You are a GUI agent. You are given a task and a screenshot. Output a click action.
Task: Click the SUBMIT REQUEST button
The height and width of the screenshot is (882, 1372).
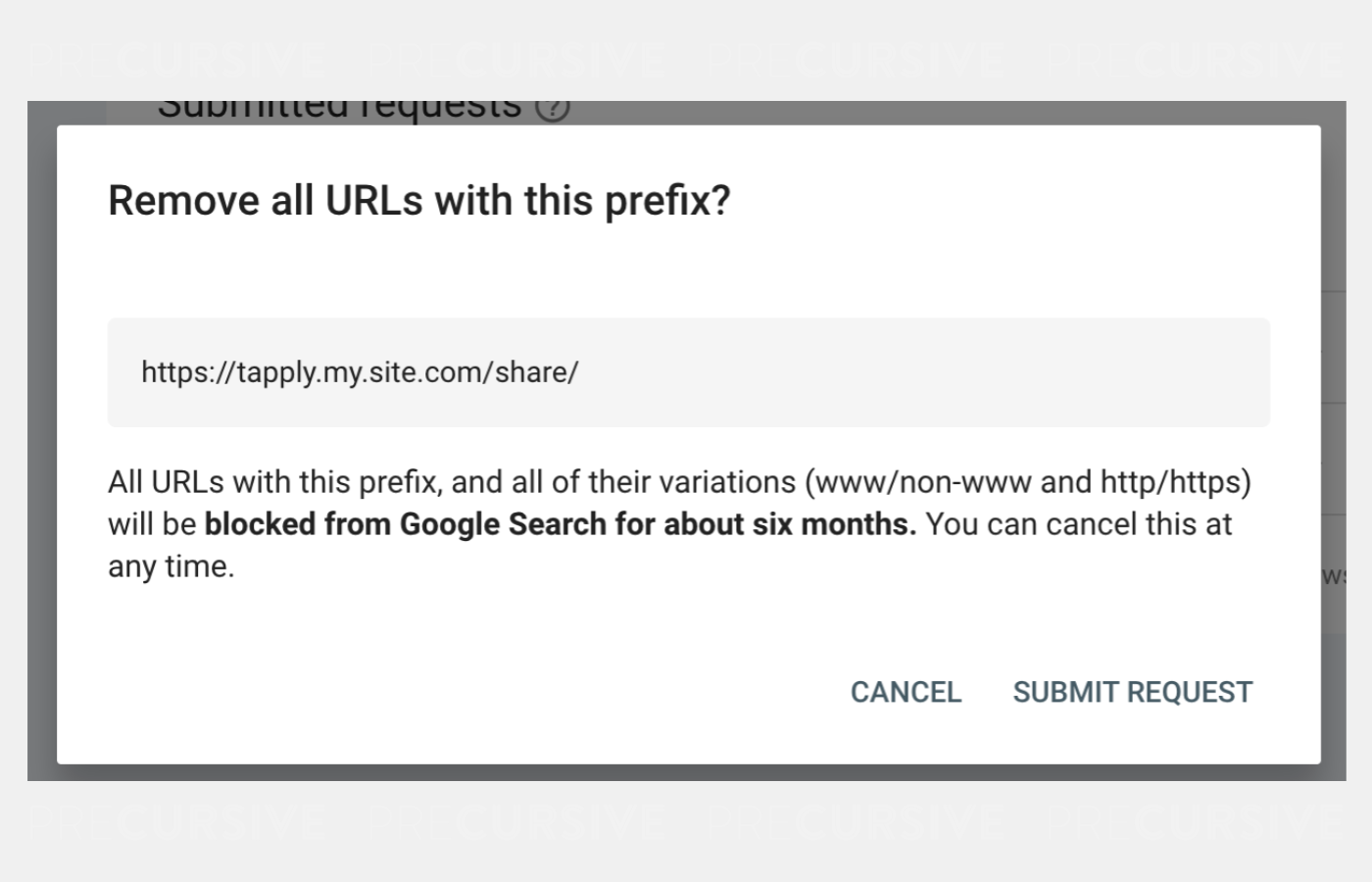tap(1131, 692)
